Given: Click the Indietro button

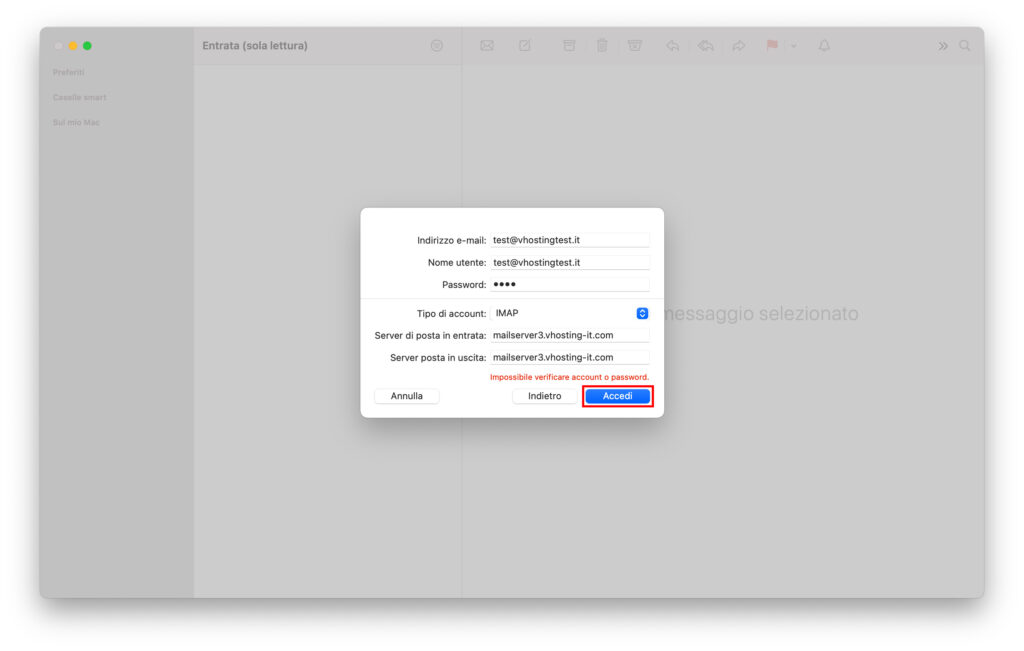Looking at the screenshot, I should pos(545,396).
